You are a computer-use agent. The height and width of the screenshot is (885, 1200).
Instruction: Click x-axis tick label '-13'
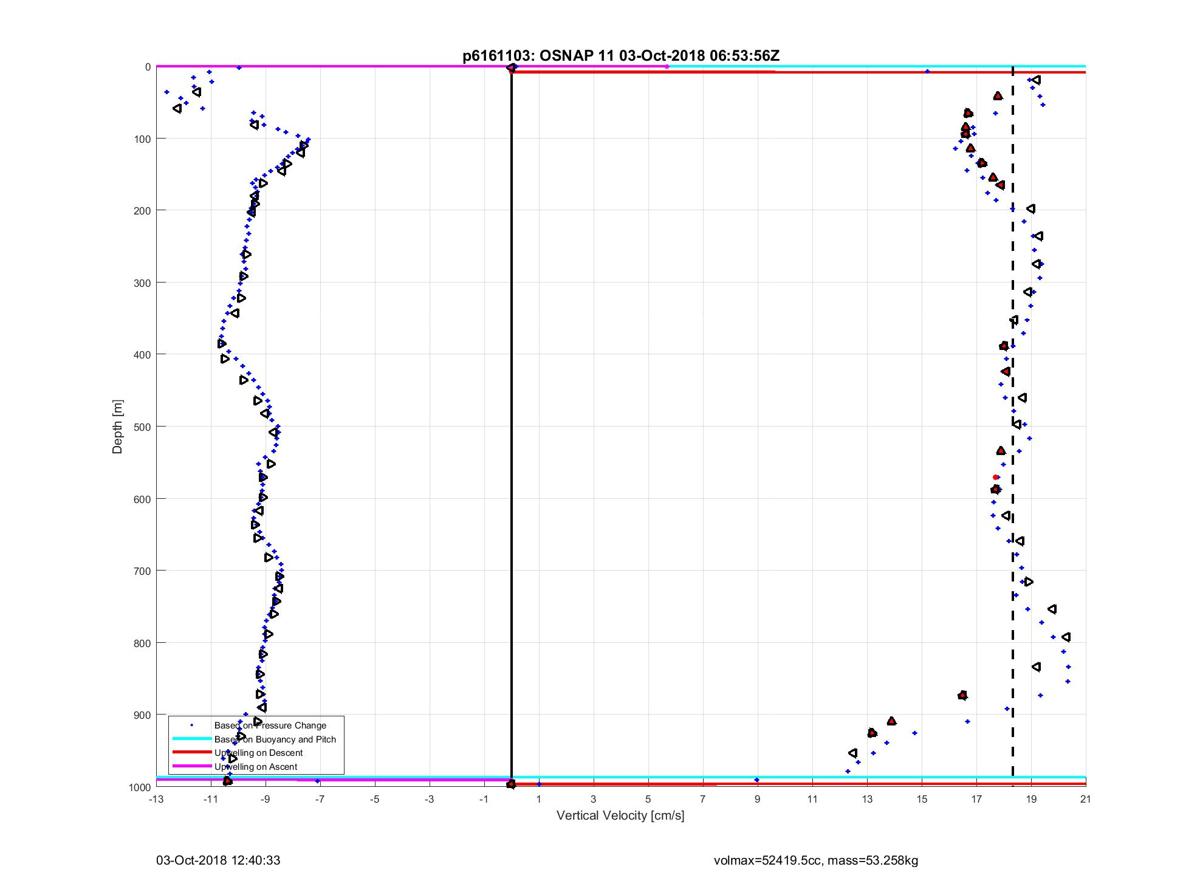pos(156,799)
